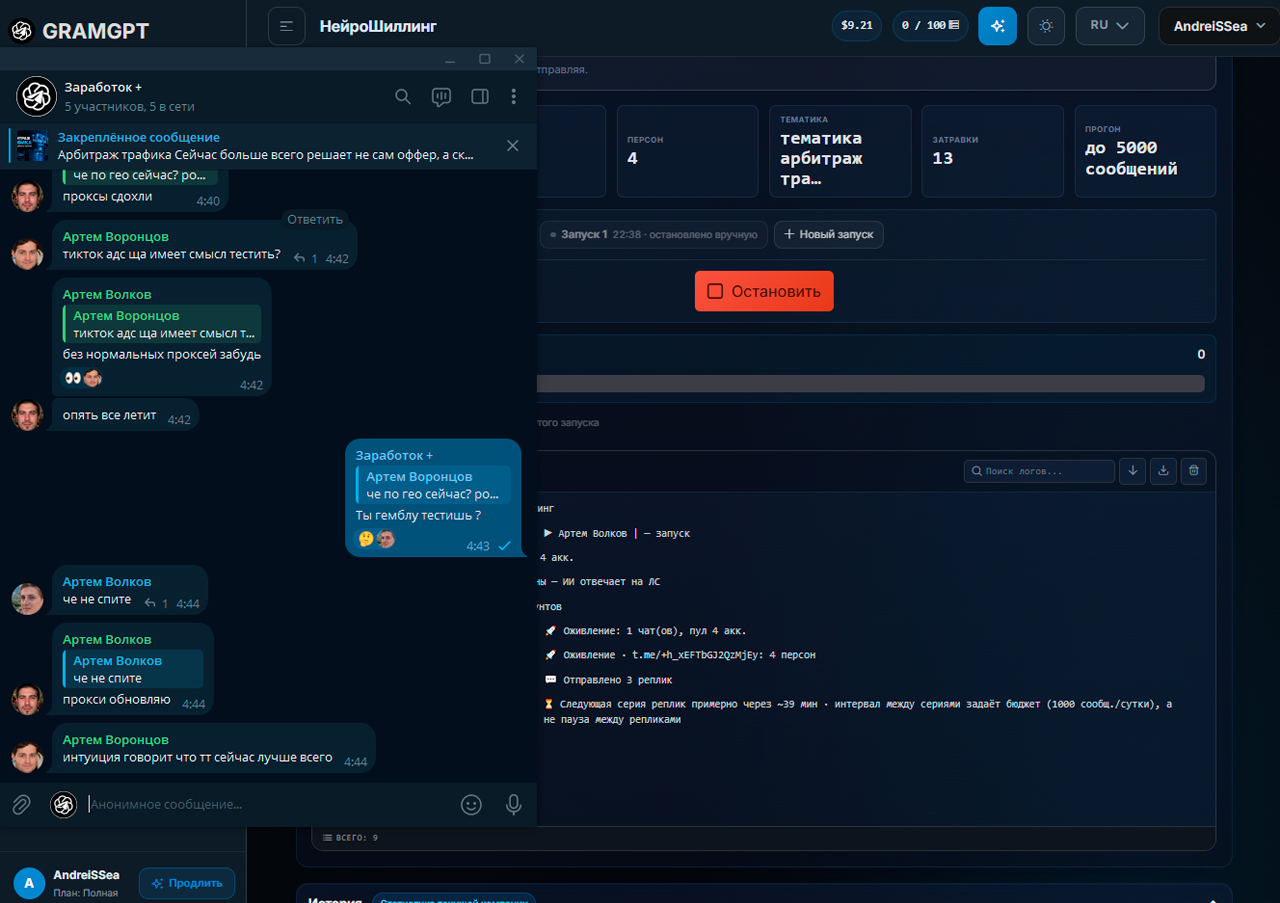Toggle the GramGPT sidebar menu button

click(287, 26)
